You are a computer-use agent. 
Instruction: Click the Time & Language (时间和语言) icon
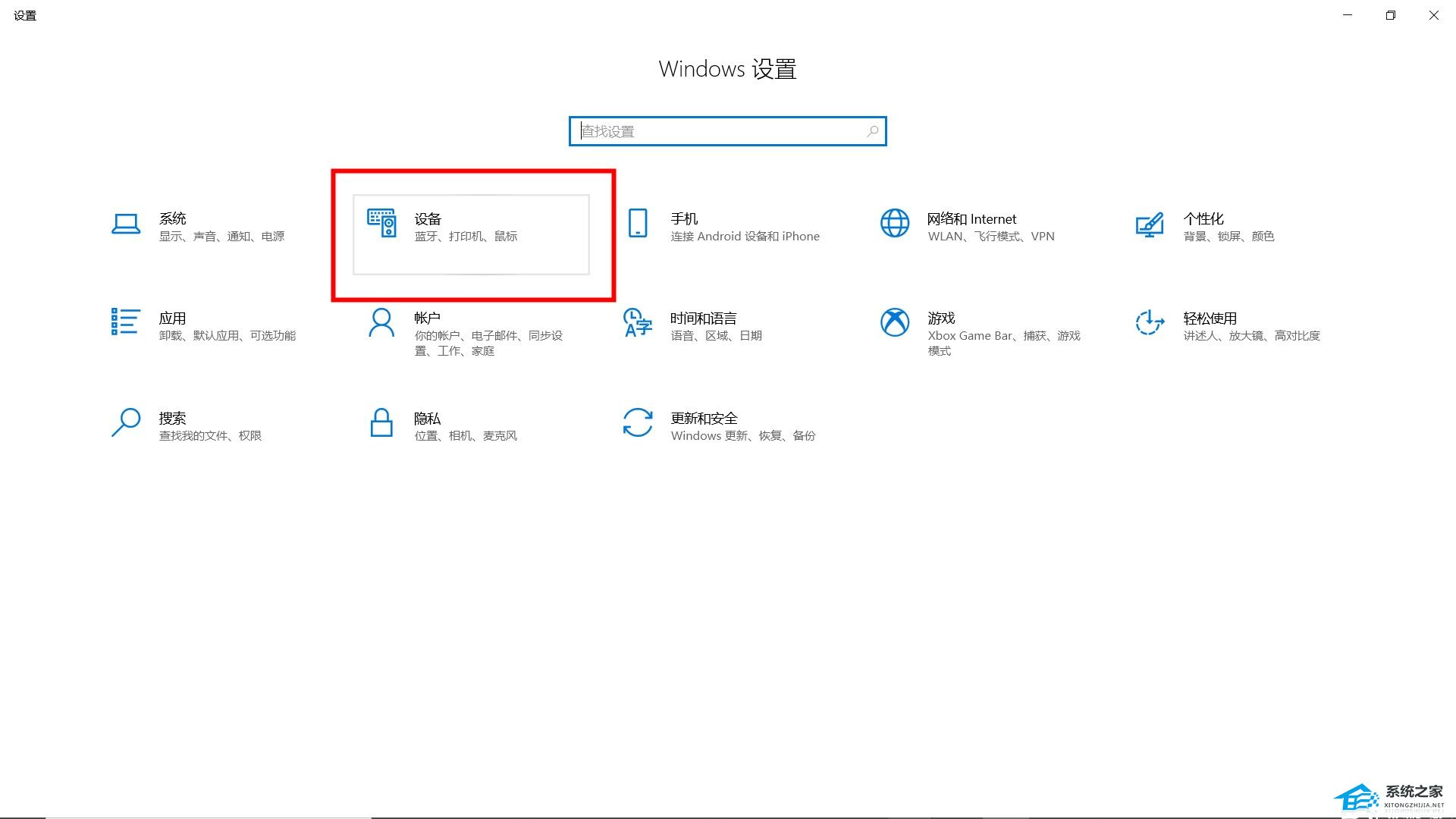pyautogui.click(x=637, y=322)
